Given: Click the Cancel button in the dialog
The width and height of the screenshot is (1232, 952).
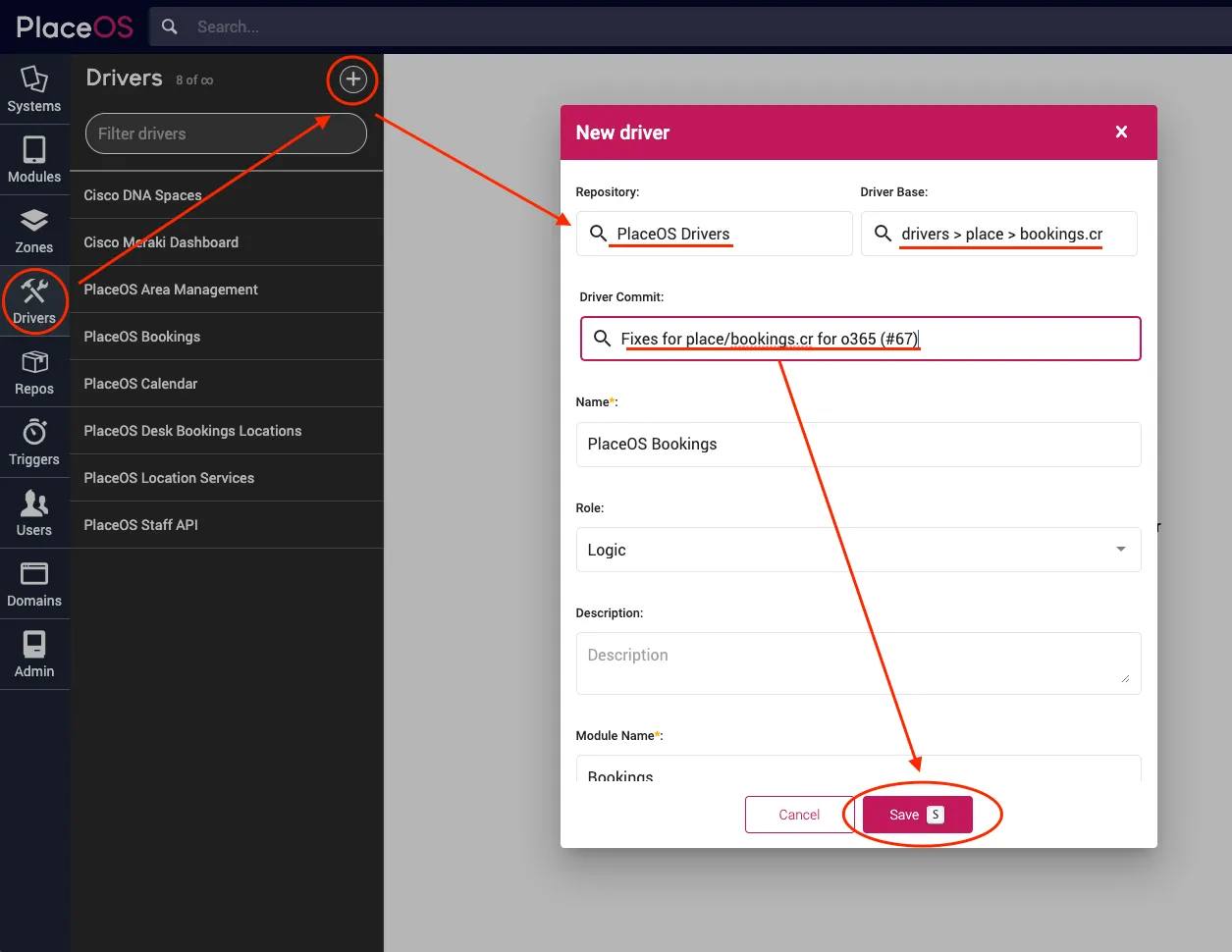Looking at the screenshot, I should click(799, 814).
